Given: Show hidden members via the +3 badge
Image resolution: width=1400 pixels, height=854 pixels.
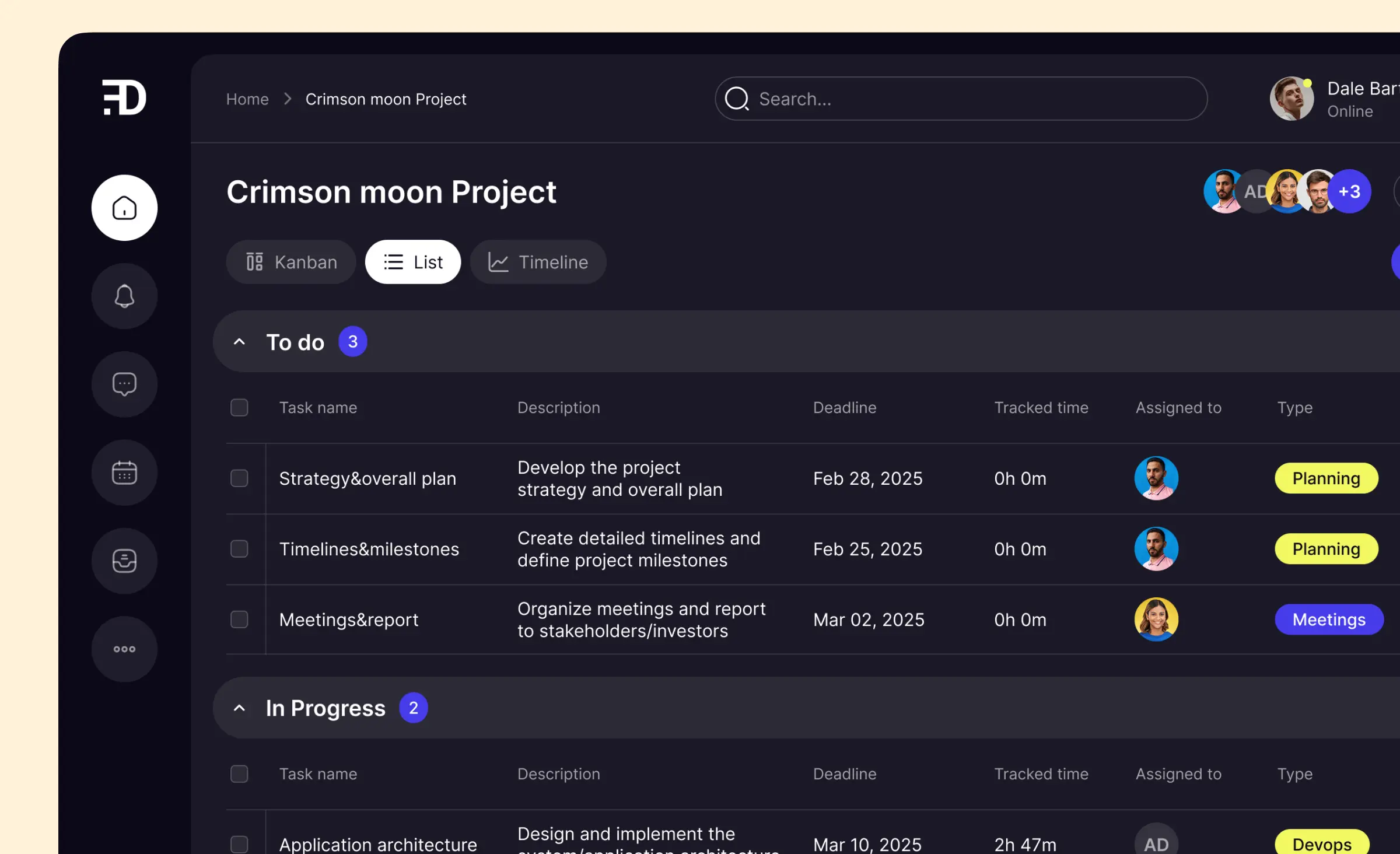Looking at the screenshot, I should pos(1349,191).
